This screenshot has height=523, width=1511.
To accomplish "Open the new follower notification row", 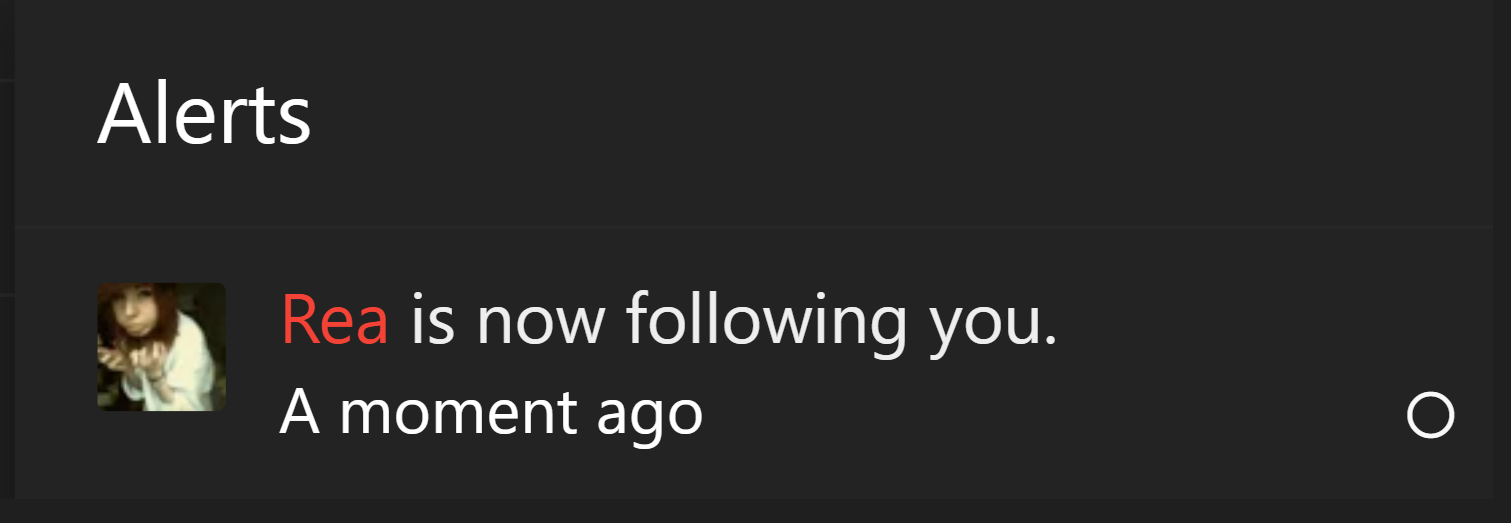I will pyautogui.click(x=754, y=362).
